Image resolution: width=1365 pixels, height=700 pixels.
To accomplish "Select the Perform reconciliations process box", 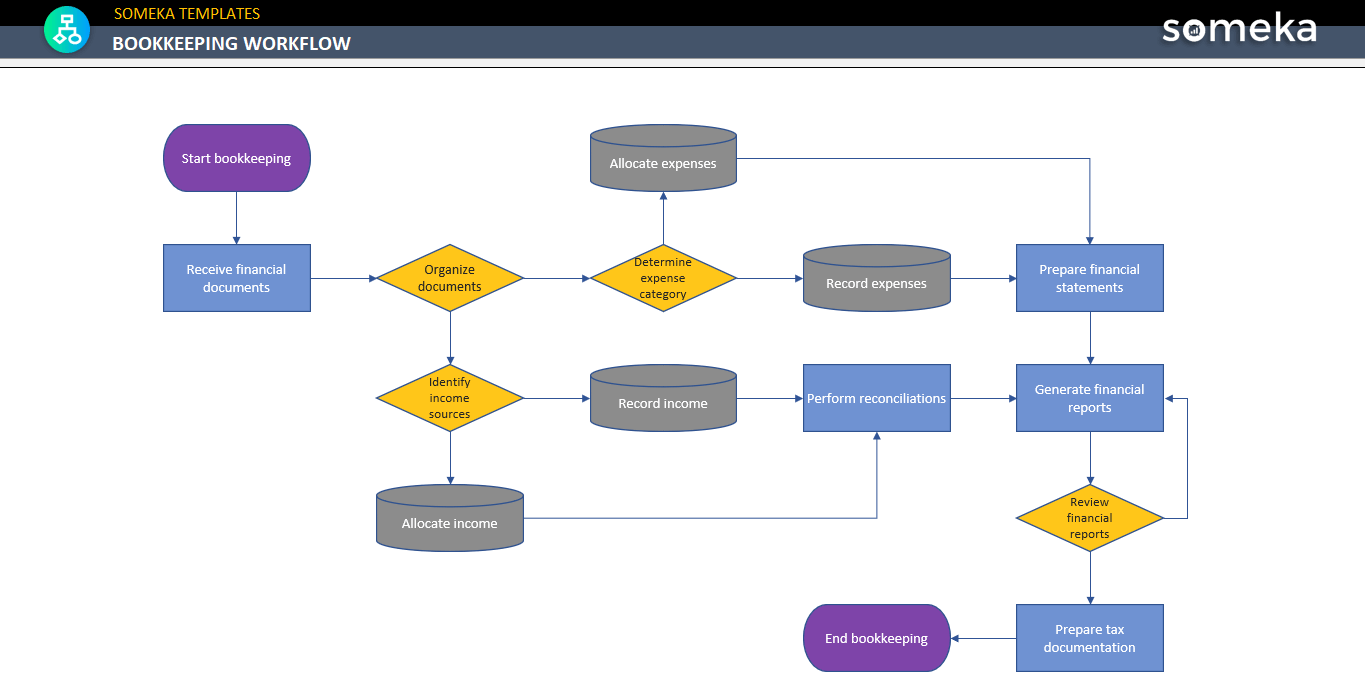I will 876,398.
